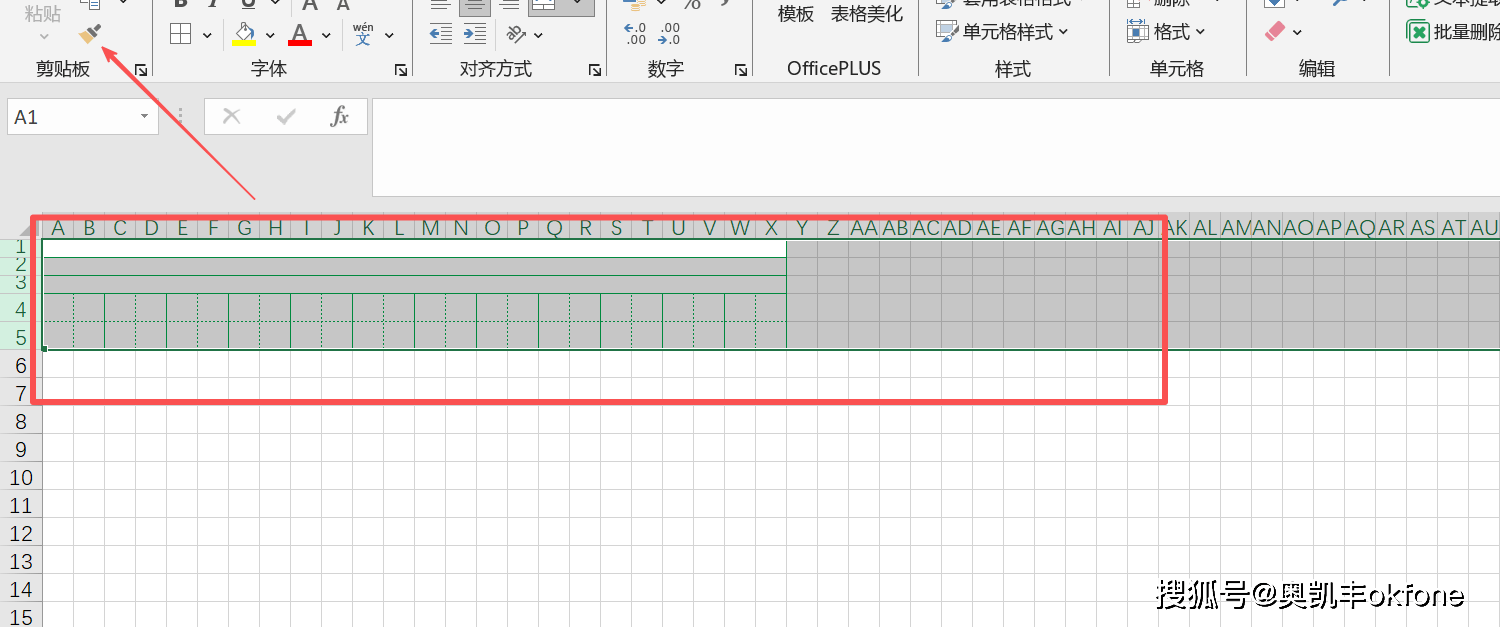
Task: Click the decrease indent icon
Action: [440, 35]
